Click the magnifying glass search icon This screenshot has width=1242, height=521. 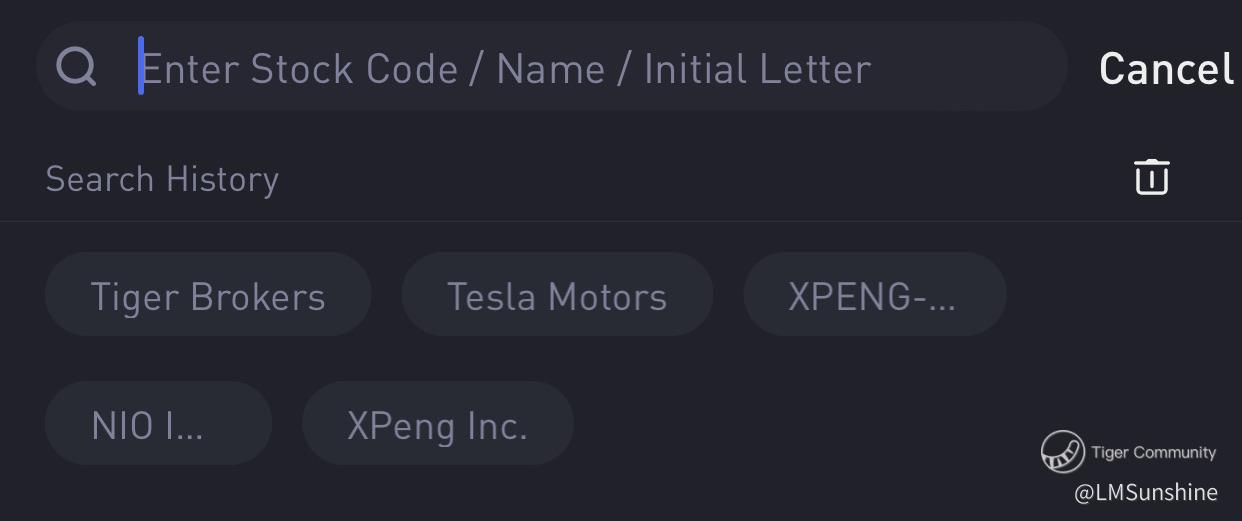(76, 67)
